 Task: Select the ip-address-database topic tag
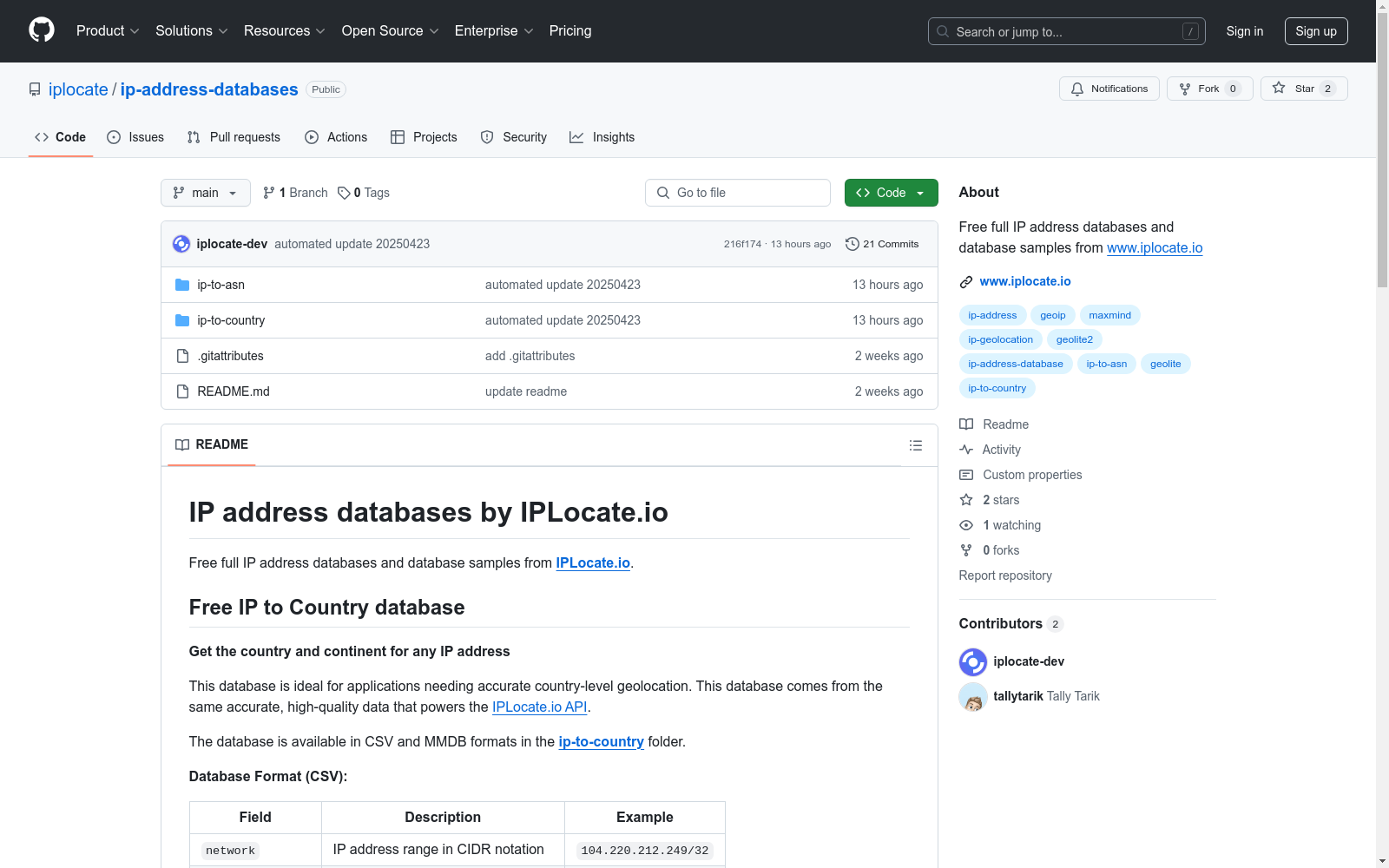(1016, 364)
